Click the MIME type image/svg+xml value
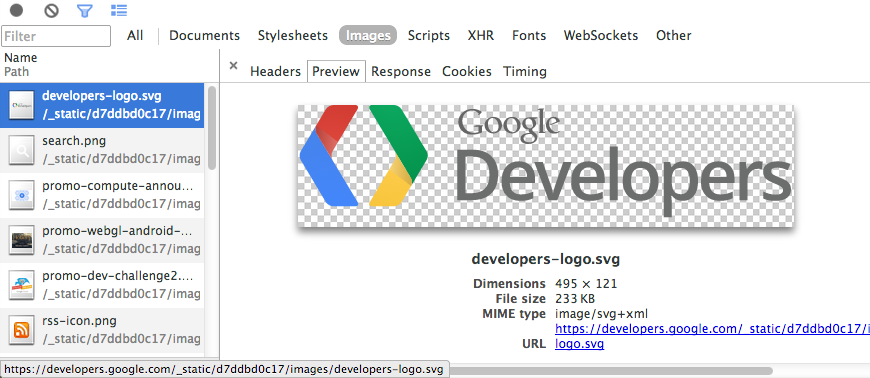Screen dimensions: 870x378 pyautogui.click(x=601, y=314)
